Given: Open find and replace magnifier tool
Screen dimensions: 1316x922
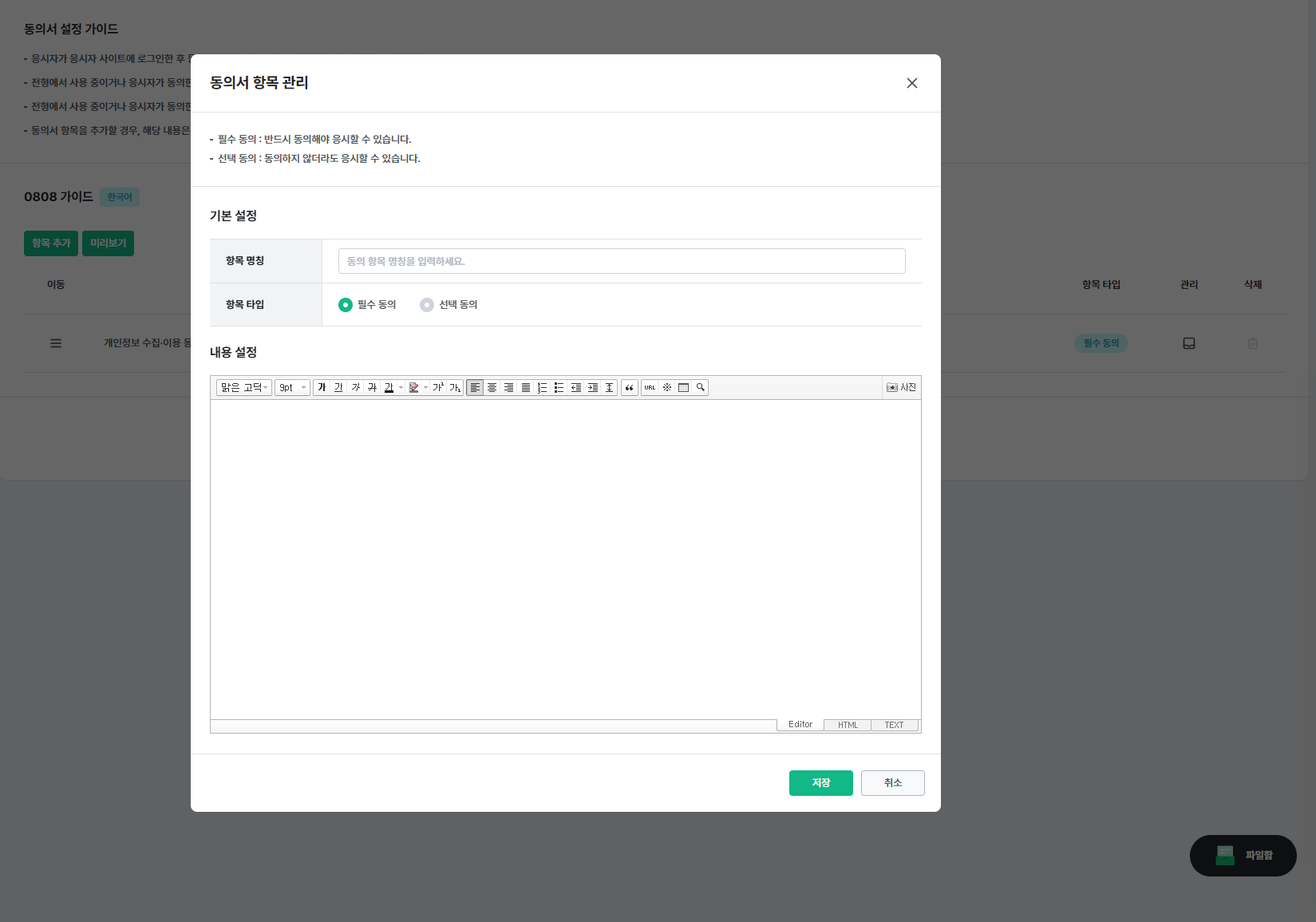Looking at the screenshot, I should tap(700, 387).
